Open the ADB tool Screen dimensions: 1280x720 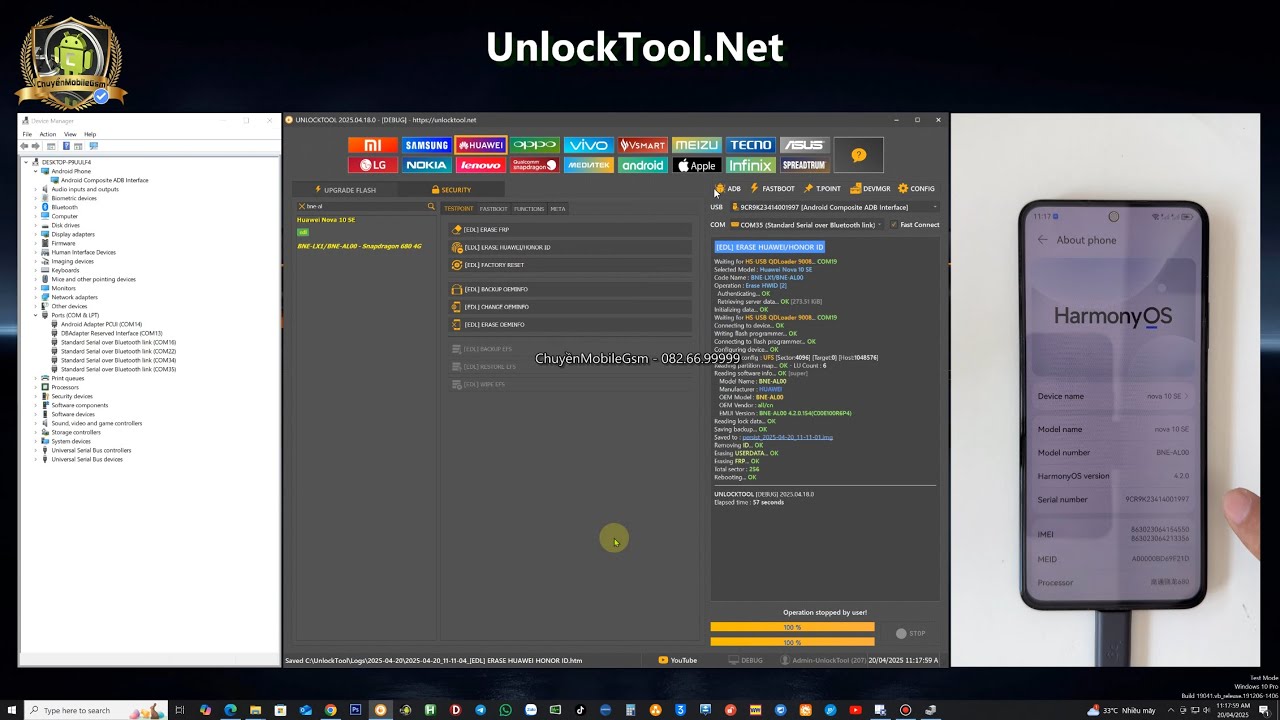point(728,189)
